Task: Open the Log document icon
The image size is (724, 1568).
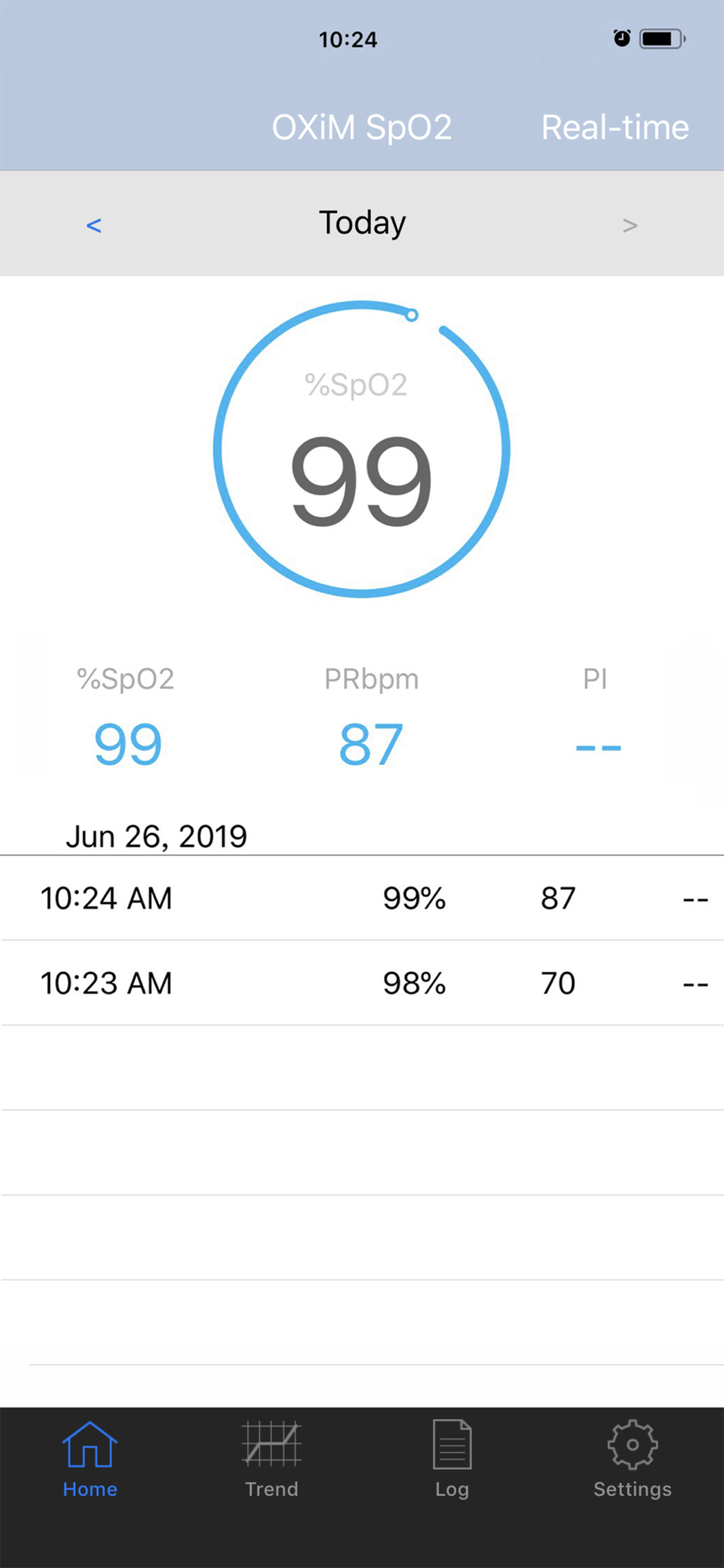Action: (452, 1443)
